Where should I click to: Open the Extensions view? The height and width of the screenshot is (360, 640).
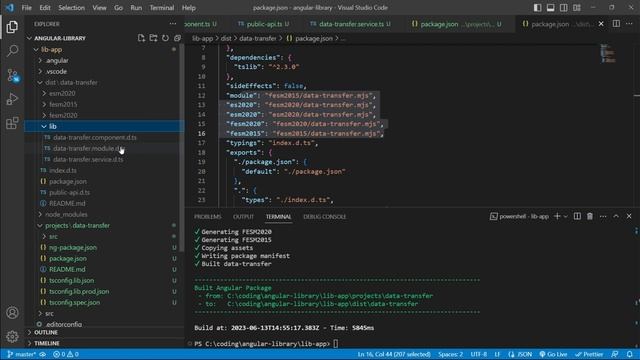tap(12, 123)
